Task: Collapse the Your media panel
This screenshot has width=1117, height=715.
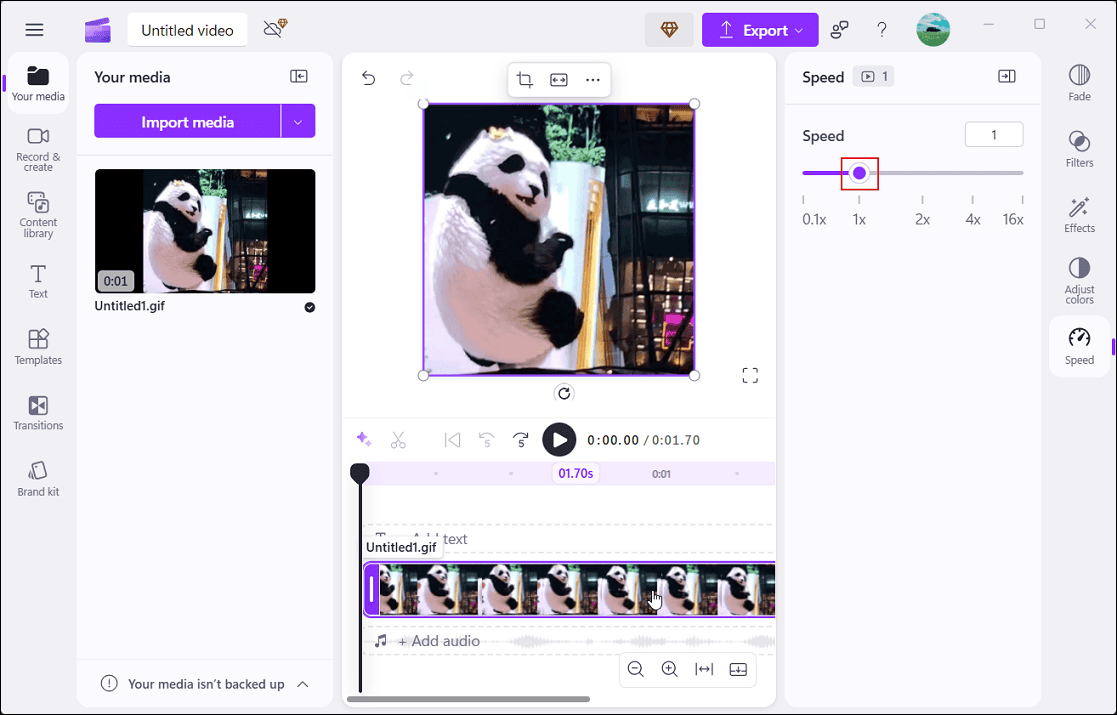Action: point(298,76)
